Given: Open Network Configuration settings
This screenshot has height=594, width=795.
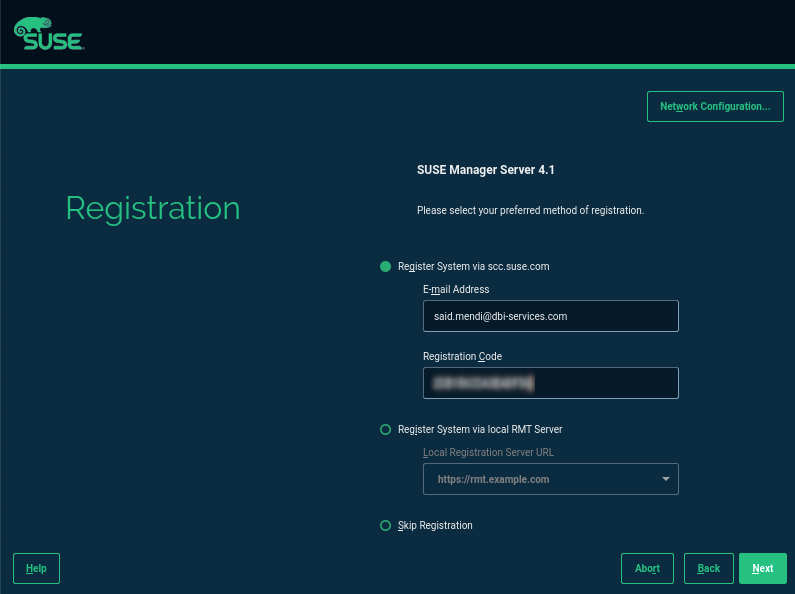Looking at the screenshot, I should point(715,106).
